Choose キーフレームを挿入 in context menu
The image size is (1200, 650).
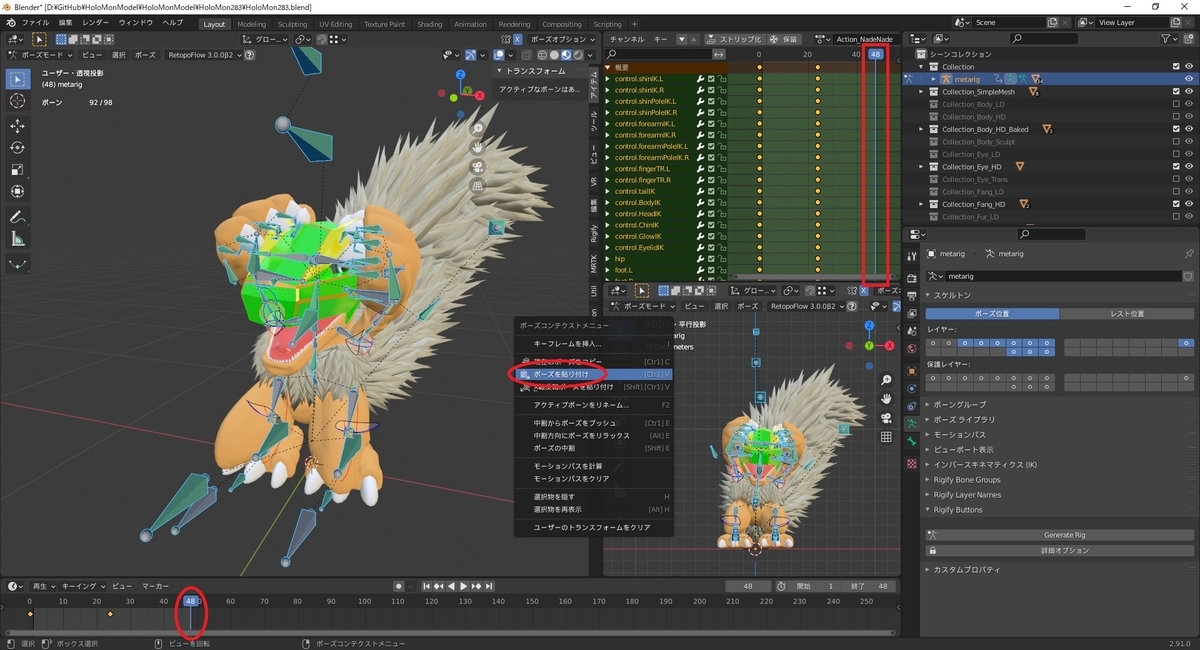(595, 343)
